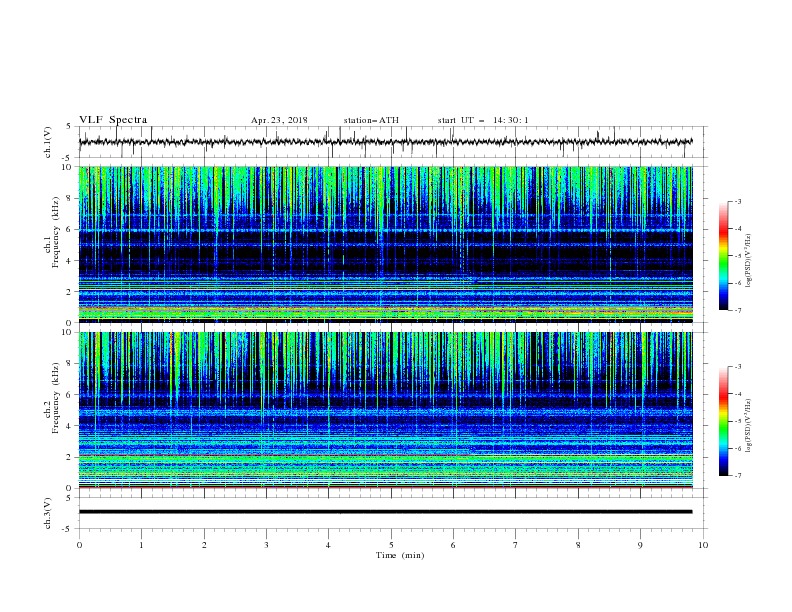Click the ch.1 PSD color bar
The height and width of the screenshot is (612, 792).
(x=723, y=256)
